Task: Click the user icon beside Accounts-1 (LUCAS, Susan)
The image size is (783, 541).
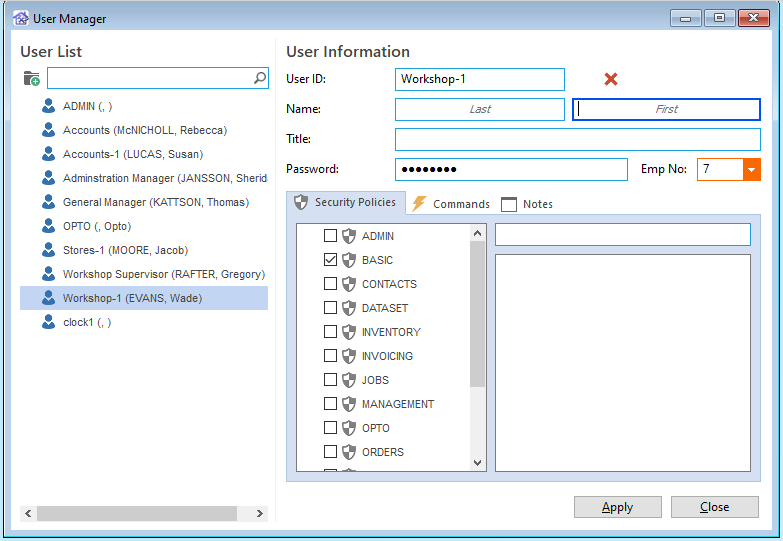Action: (48, 154)
